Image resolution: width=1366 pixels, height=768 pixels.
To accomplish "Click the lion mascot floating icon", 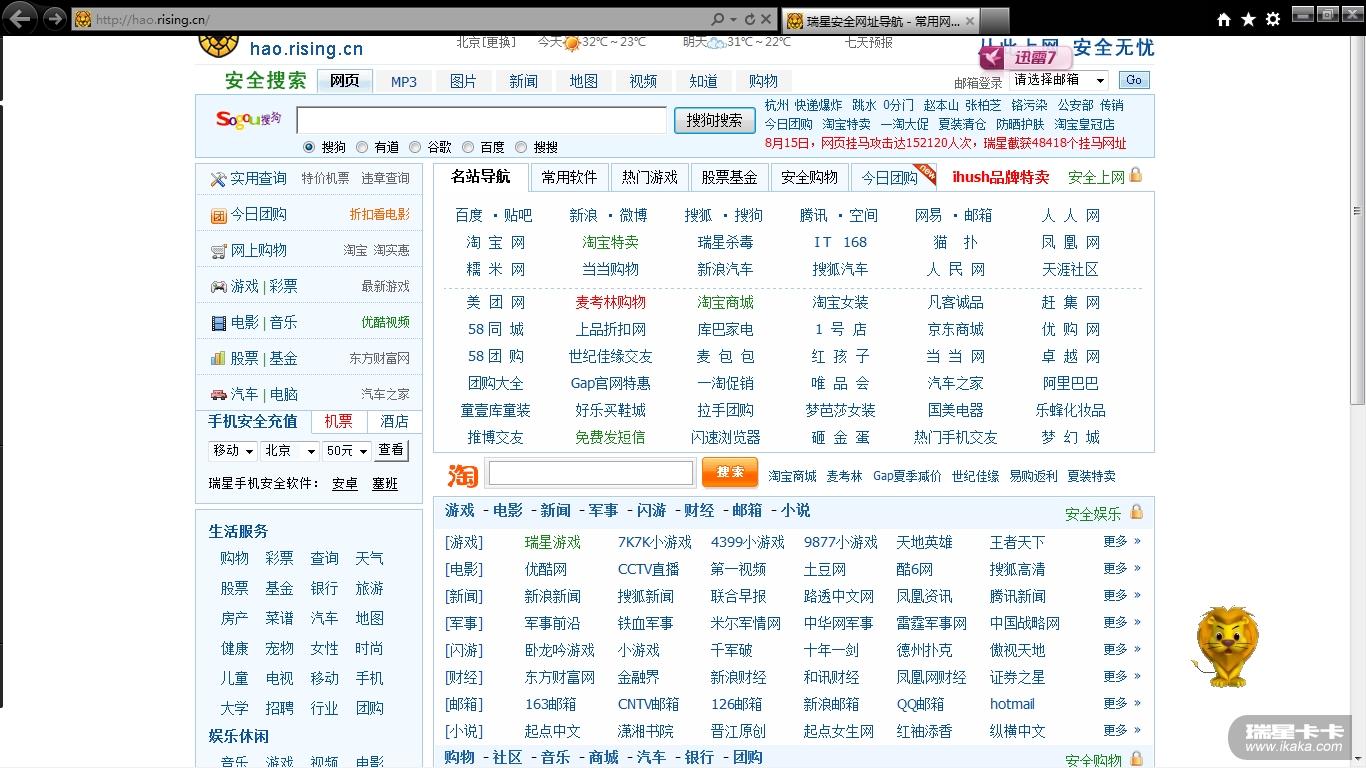I will [x=1226, y=646].
